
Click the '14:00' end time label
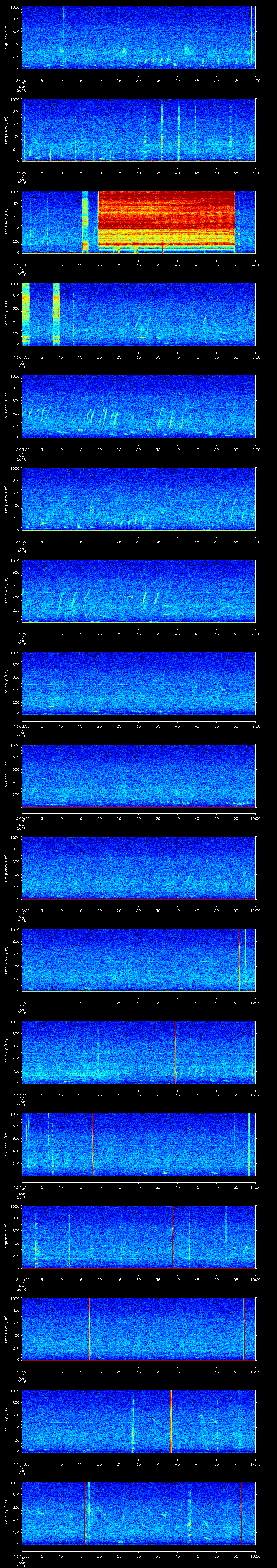(x=255, y=1187)
